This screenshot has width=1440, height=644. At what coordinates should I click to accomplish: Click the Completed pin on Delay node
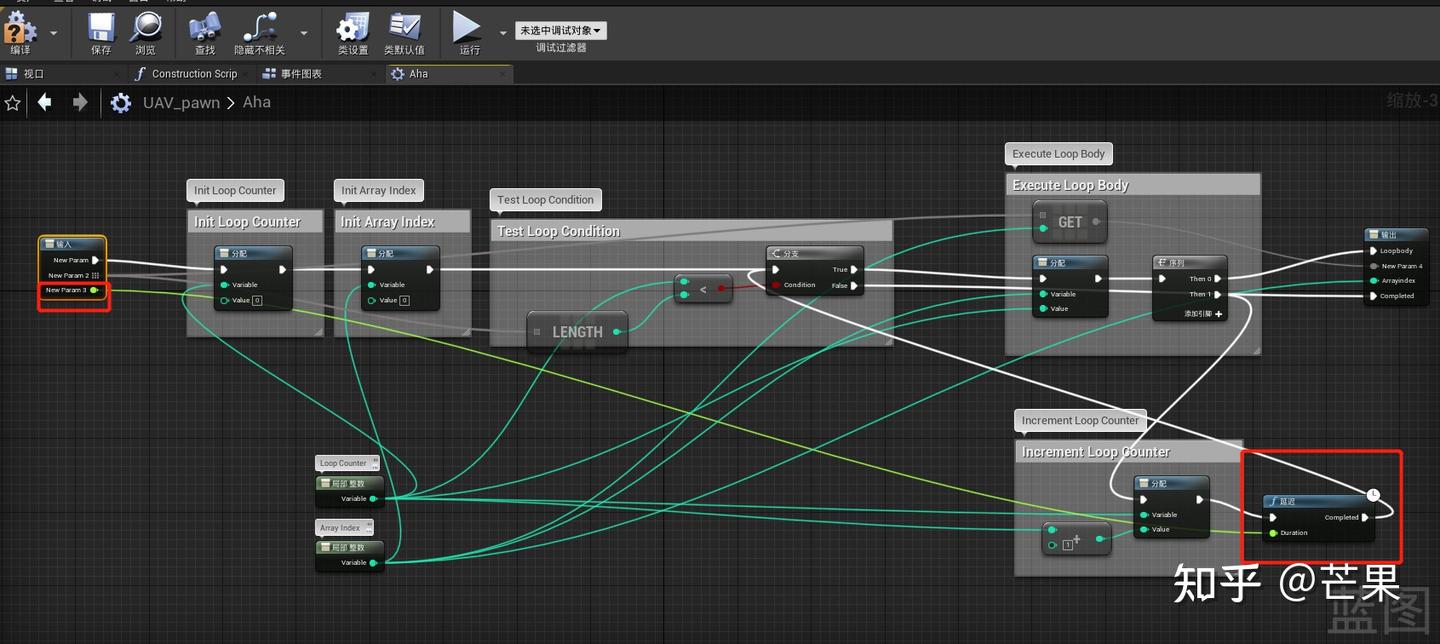point(1365,518)
